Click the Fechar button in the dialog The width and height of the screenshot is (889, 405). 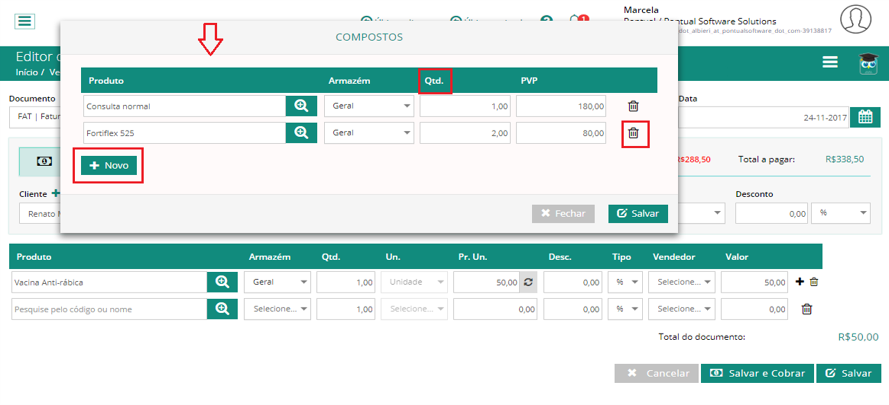(563, 214)
